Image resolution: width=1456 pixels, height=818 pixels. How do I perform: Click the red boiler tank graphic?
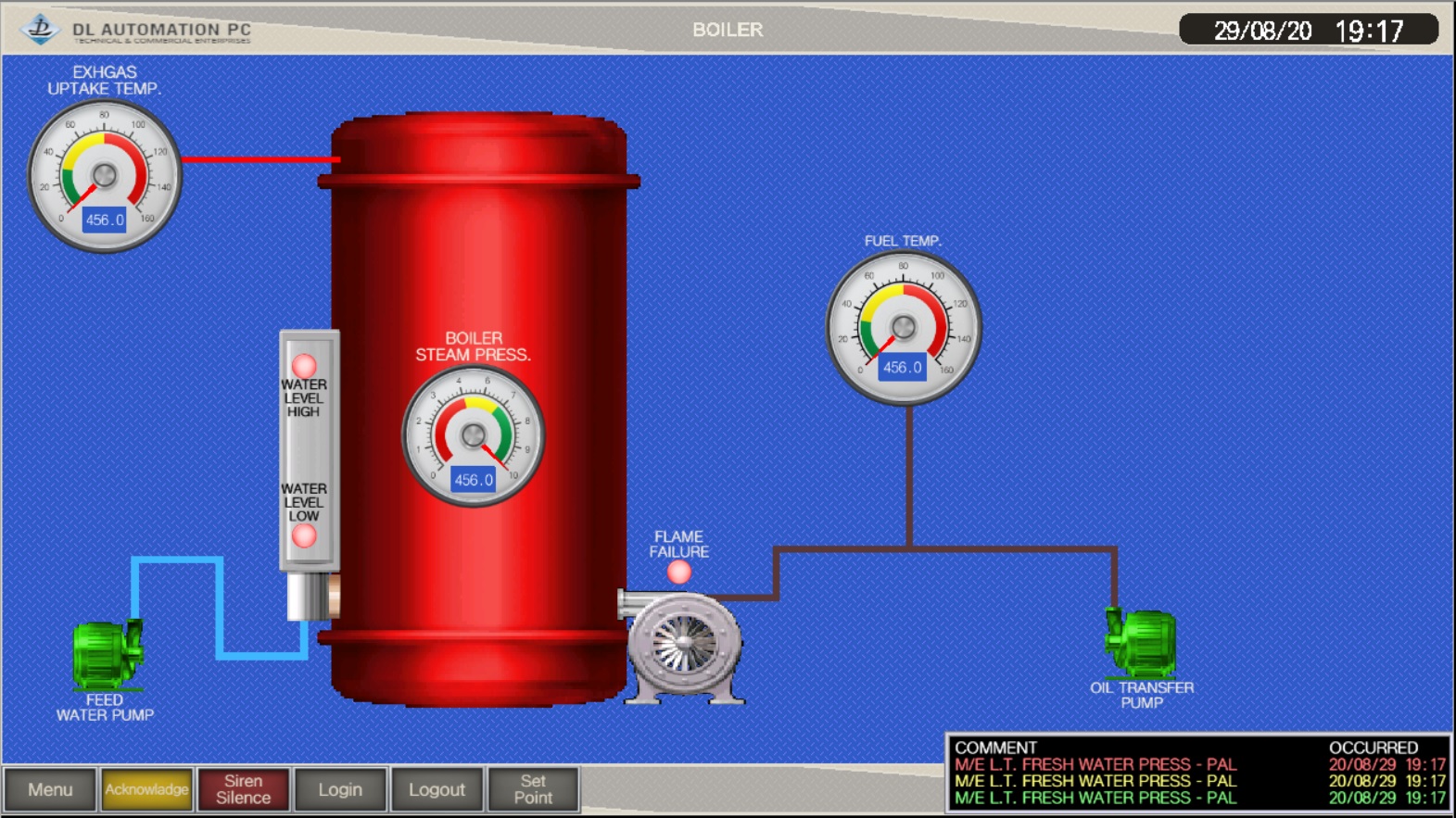[477, 259]
